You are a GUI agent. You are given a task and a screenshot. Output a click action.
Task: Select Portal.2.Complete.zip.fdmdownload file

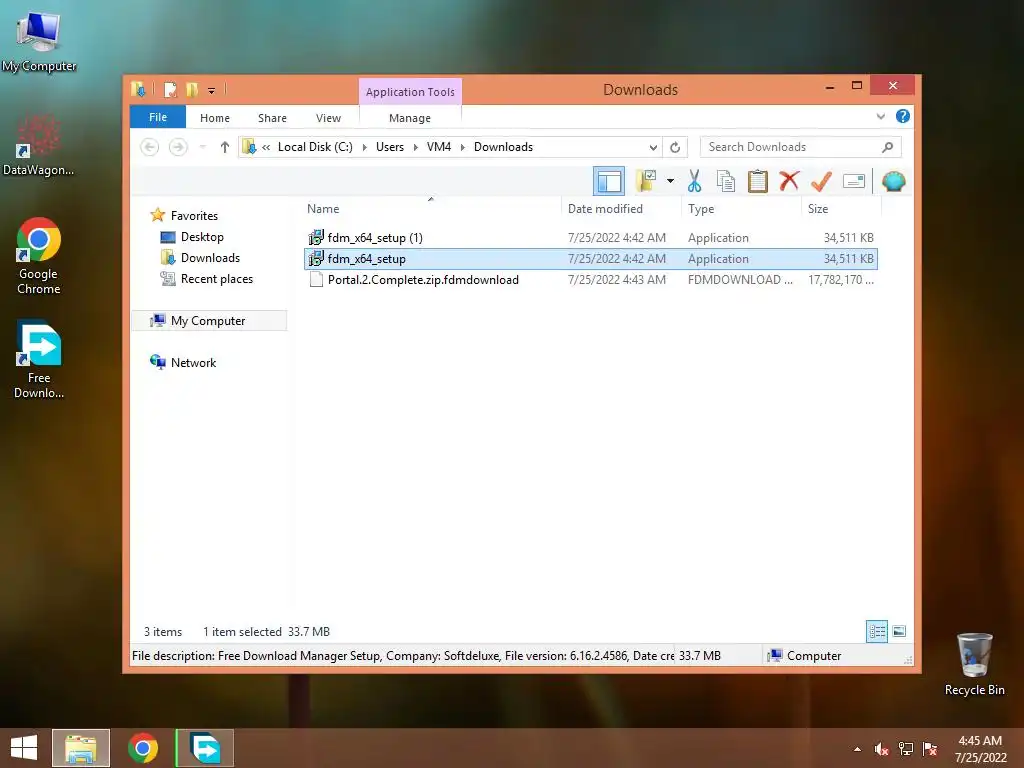coord(590,280)
